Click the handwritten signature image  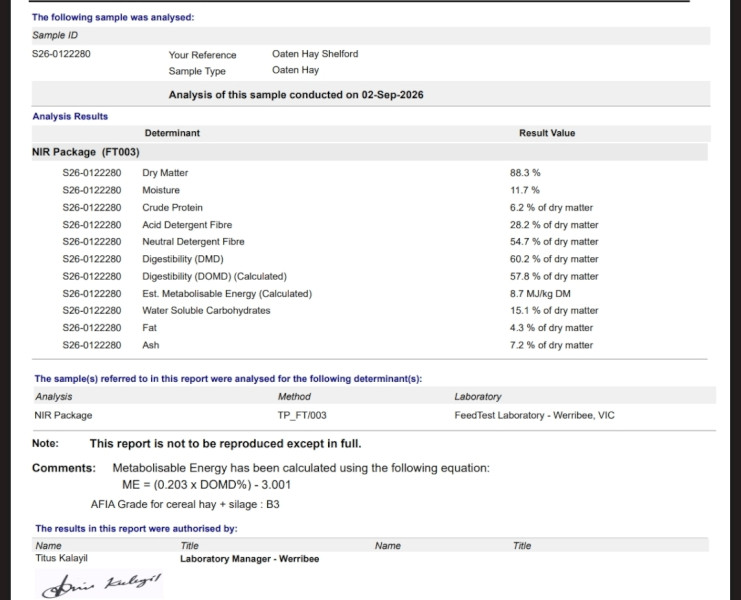coord(100,584)
